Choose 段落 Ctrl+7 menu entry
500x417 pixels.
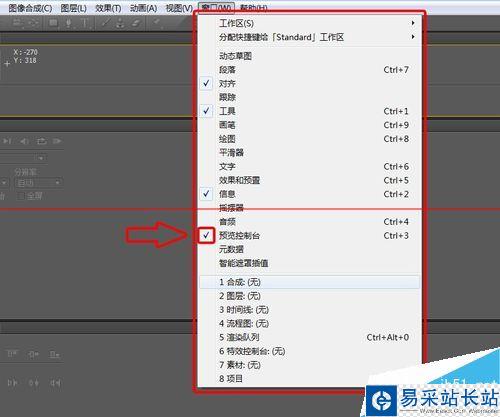(x=310, y=70)
